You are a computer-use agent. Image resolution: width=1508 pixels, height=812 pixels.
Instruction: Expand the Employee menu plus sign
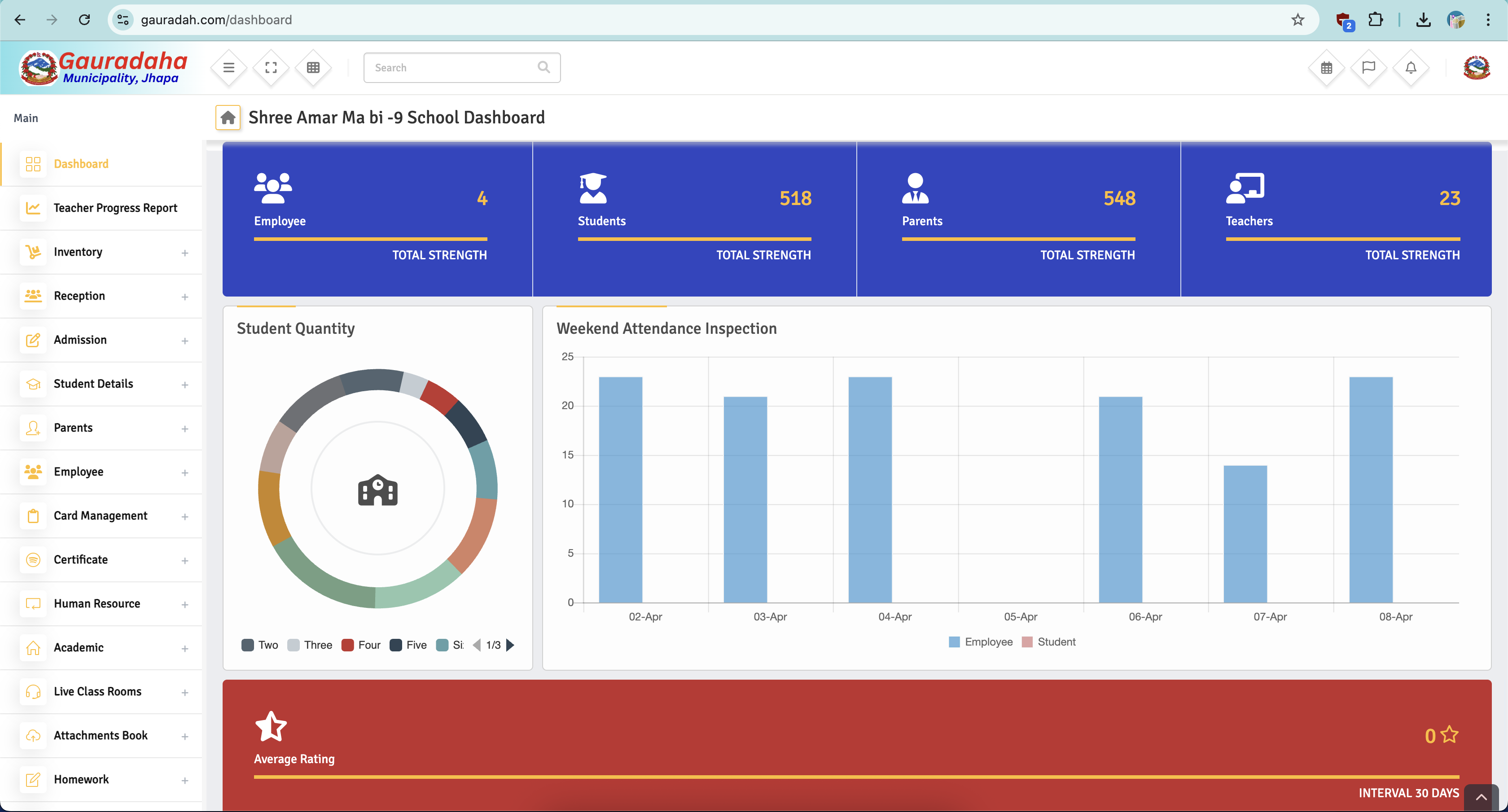click(185, 472)
